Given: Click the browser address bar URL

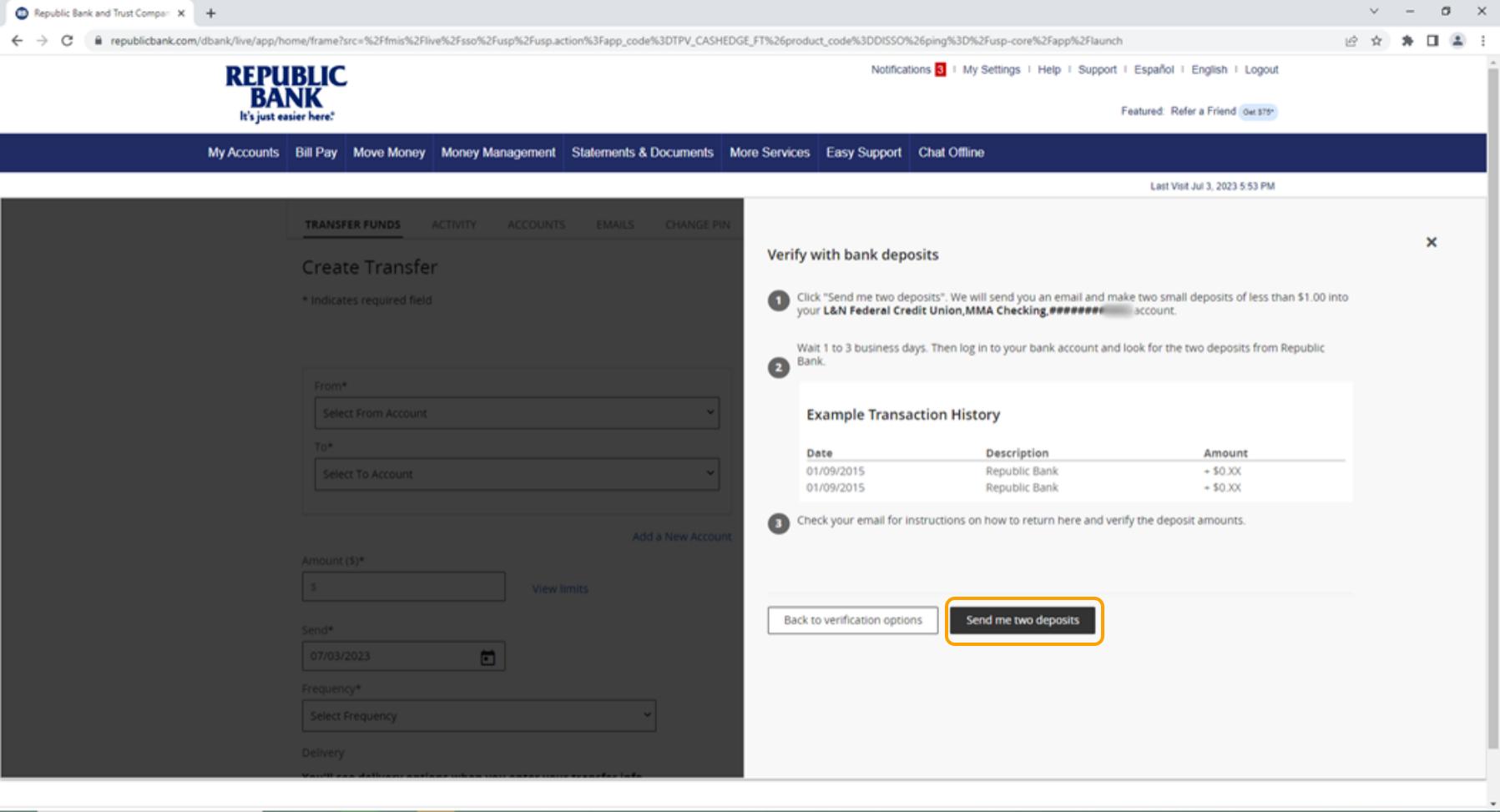Looking at the screenshot, I should pyautogui.click(x=616, y=41).
